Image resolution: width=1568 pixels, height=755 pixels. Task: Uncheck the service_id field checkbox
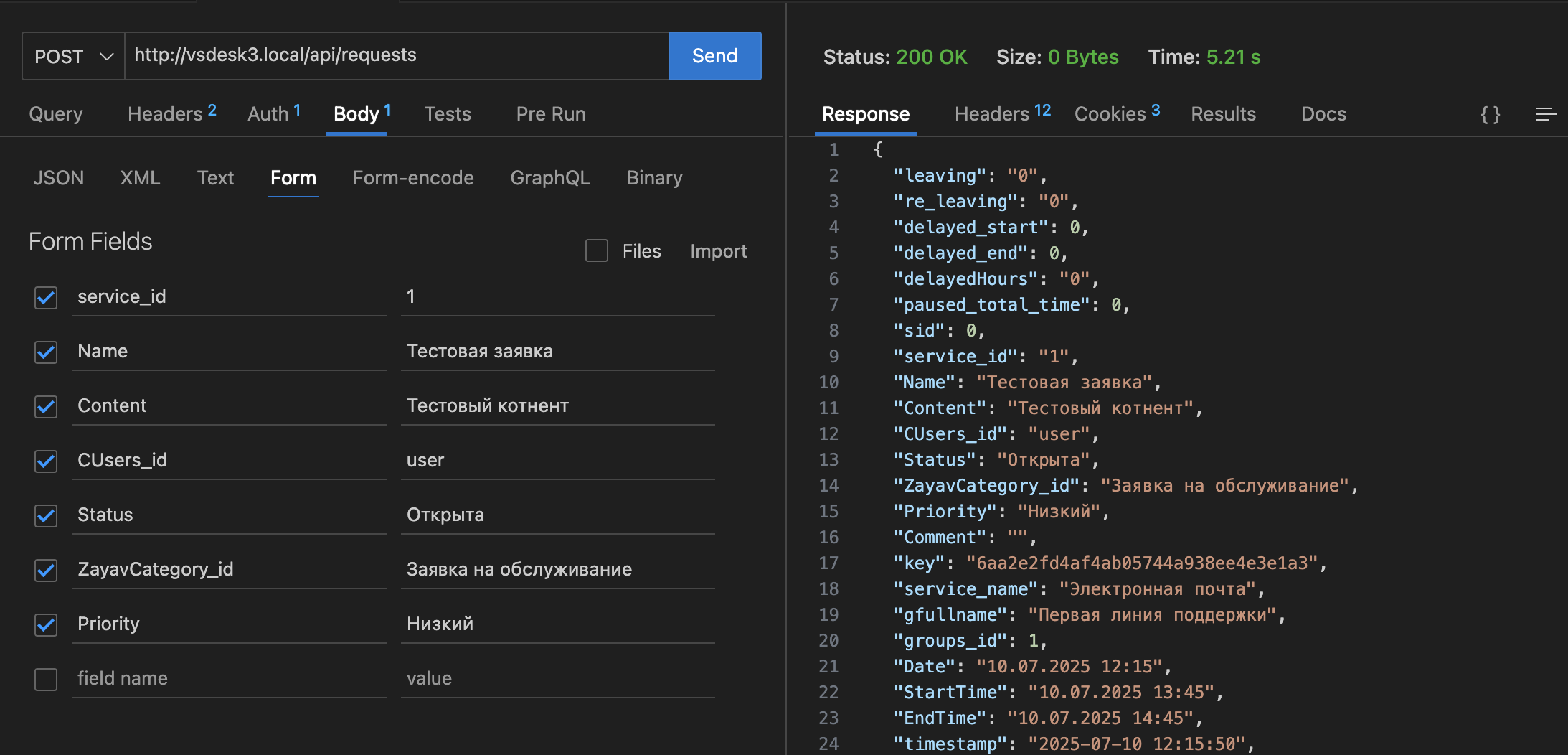[x=46, y=297]
